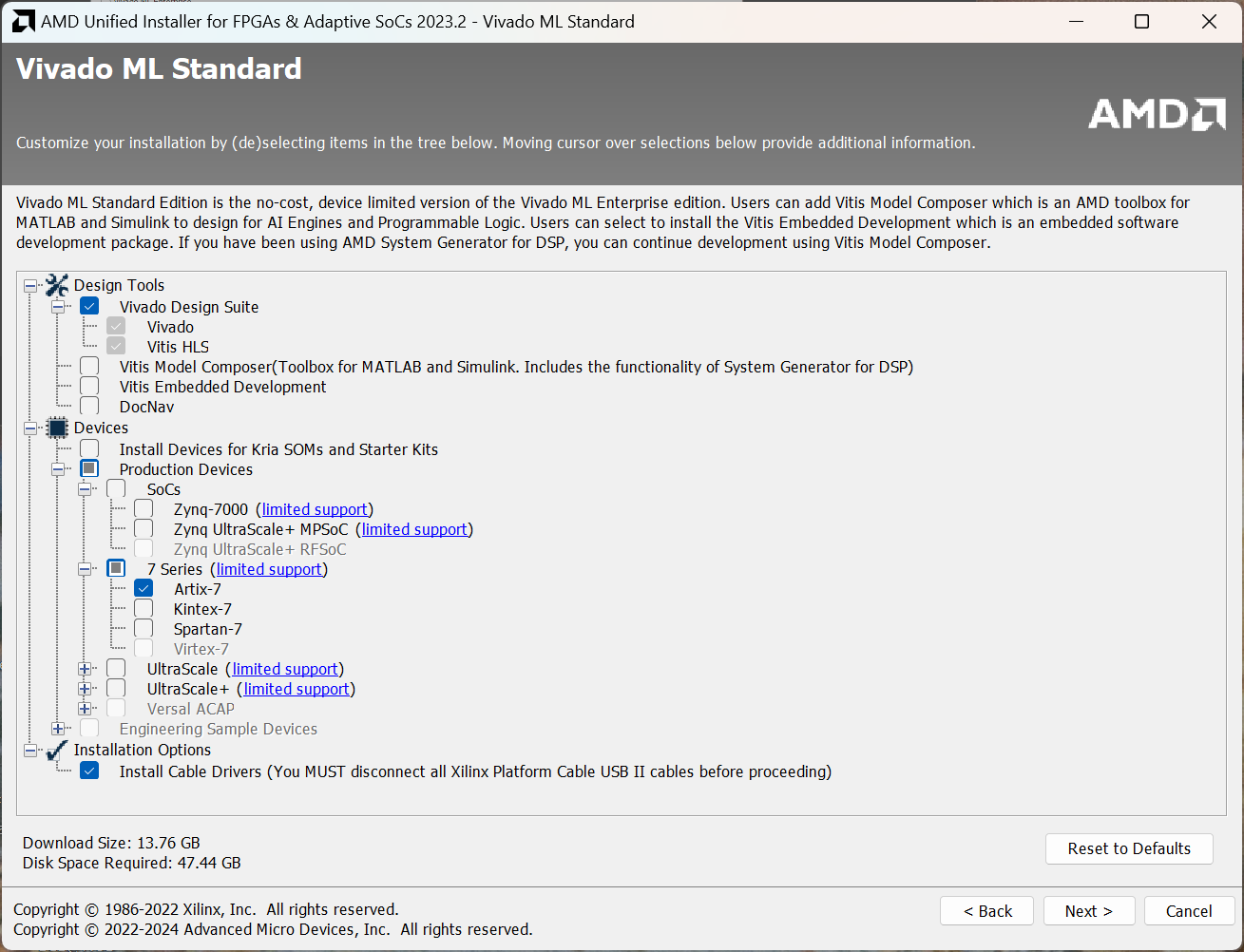
Task: Open Zynq-7000 limited support link
Action: pos(315,509)
